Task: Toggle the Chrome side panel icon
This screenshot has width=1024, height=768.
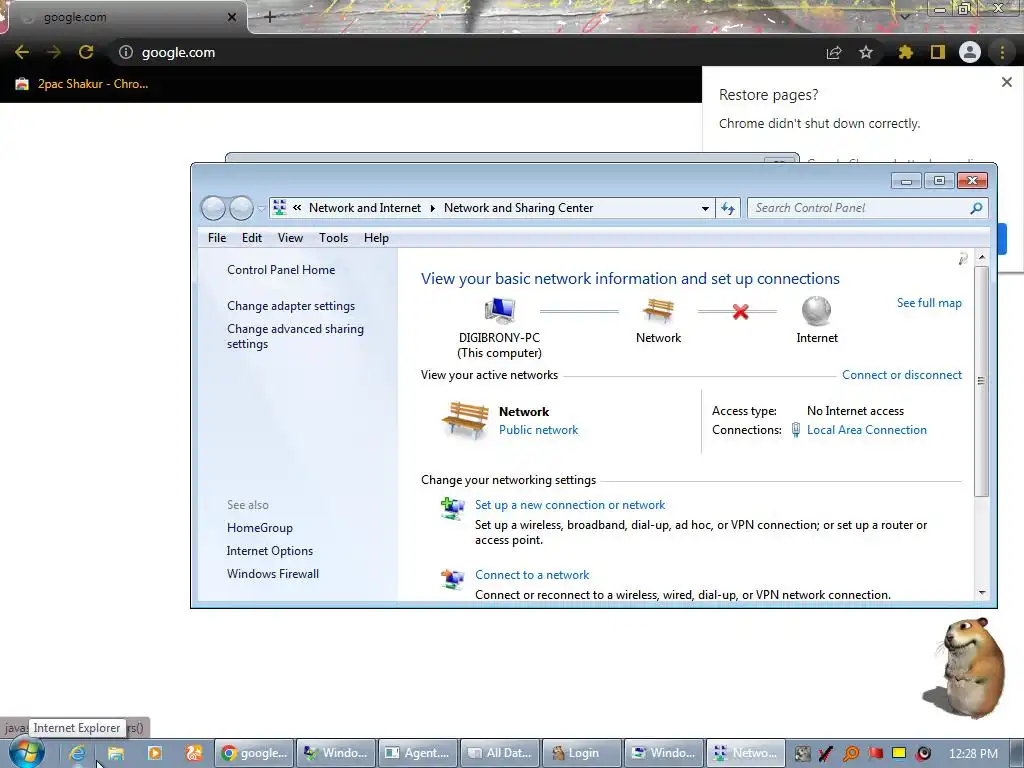Action: [938, 52]
